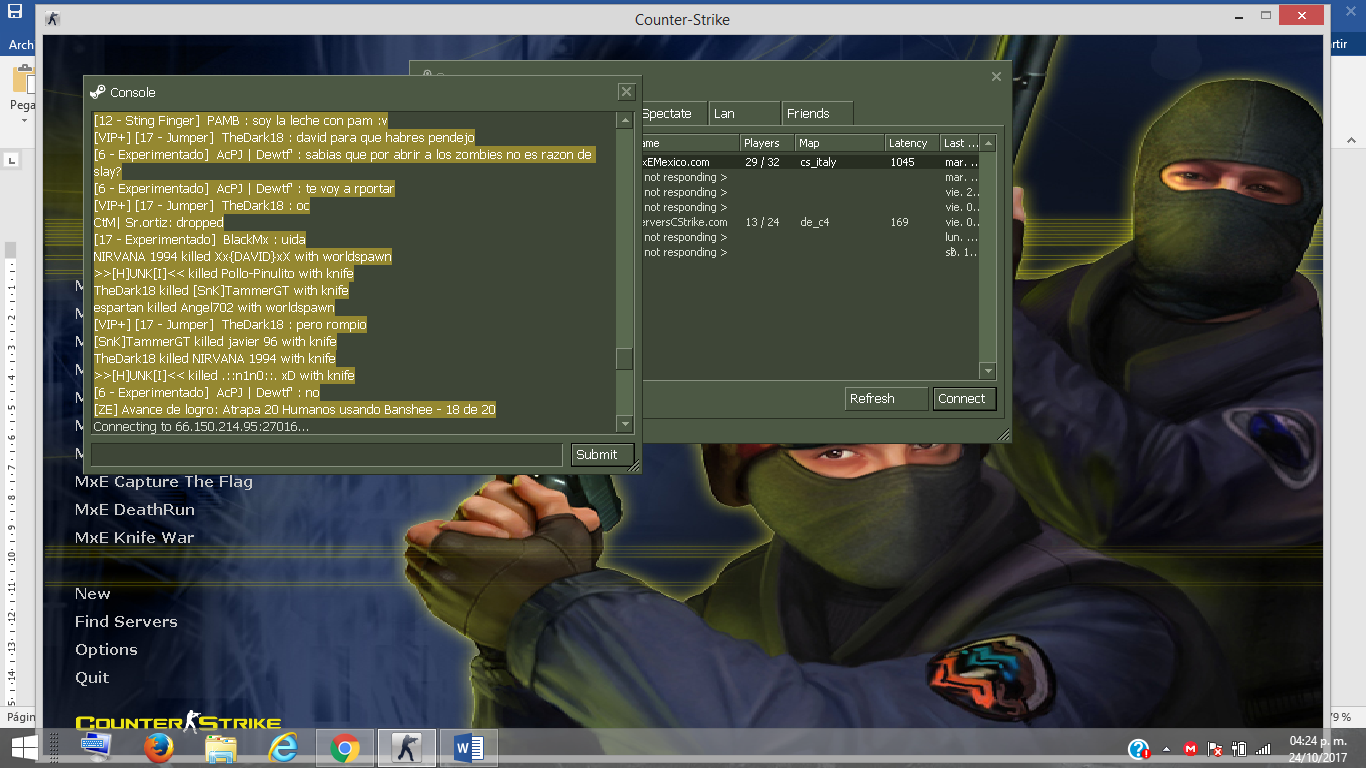The width and height of the screenshot is (1366, 768).
Task: Click the de_c4 map cell
Action: point(815,222)
